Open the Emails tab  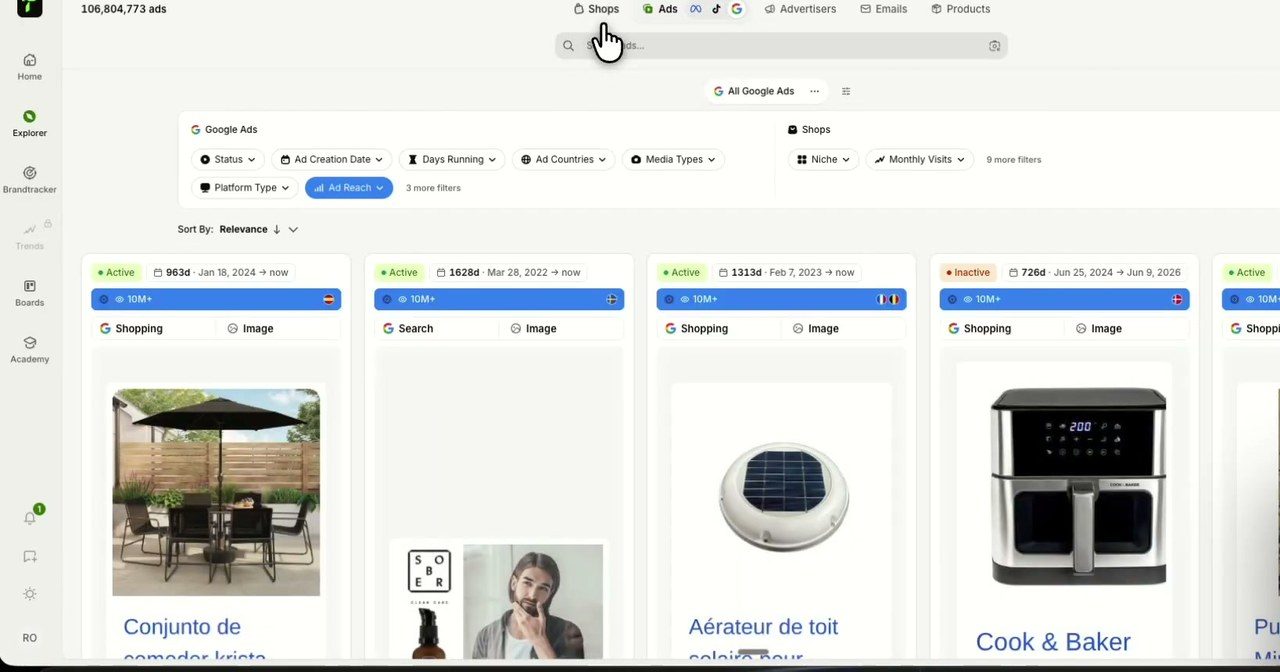click(884, 9)
